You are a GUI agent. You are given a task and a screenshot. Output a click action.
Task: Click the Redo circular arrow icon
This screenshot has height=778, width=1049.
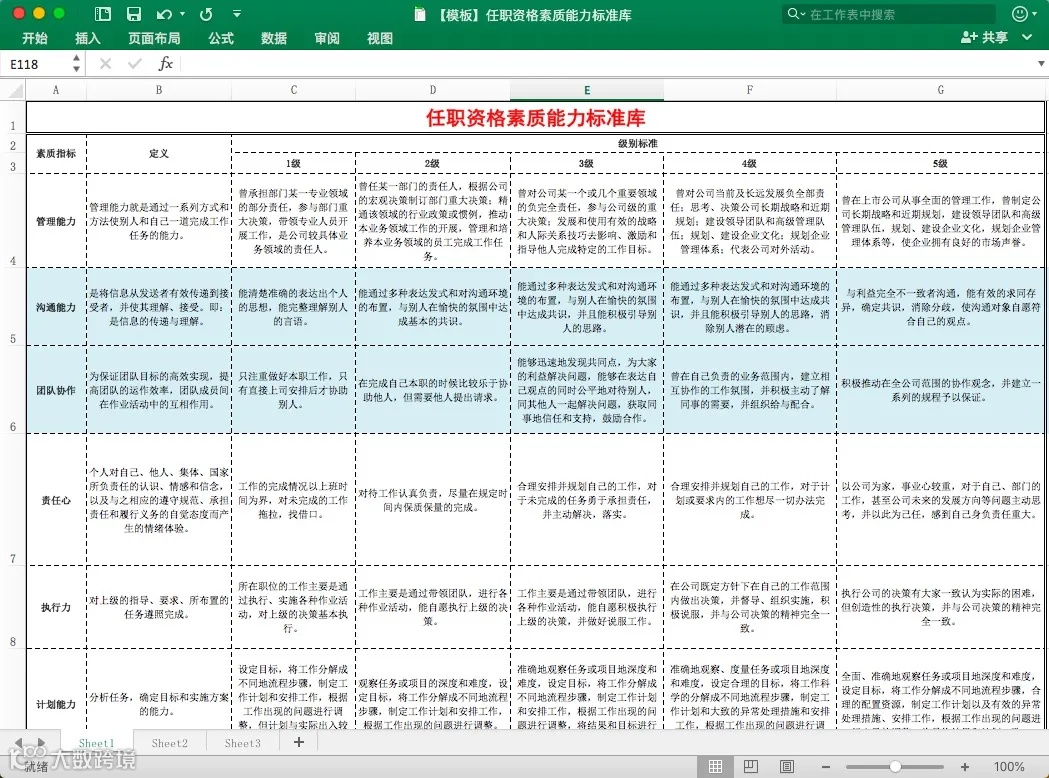pos(206,14)
